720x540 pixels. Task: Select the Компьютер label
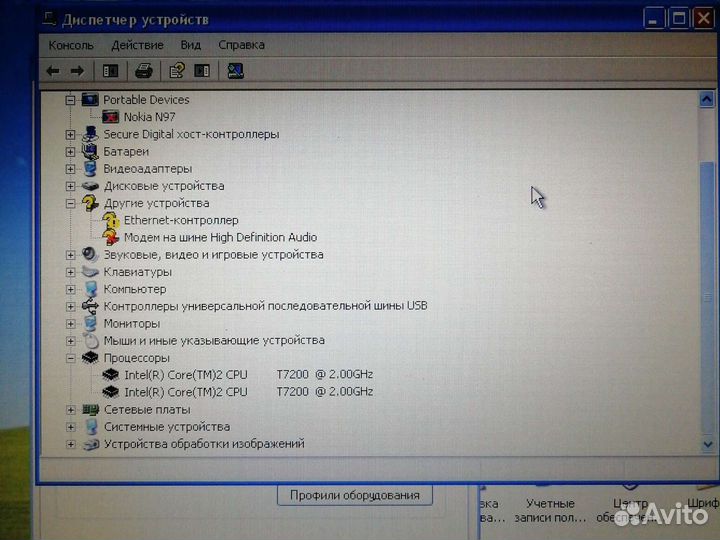pyautogui.click(x=135, y=289)
